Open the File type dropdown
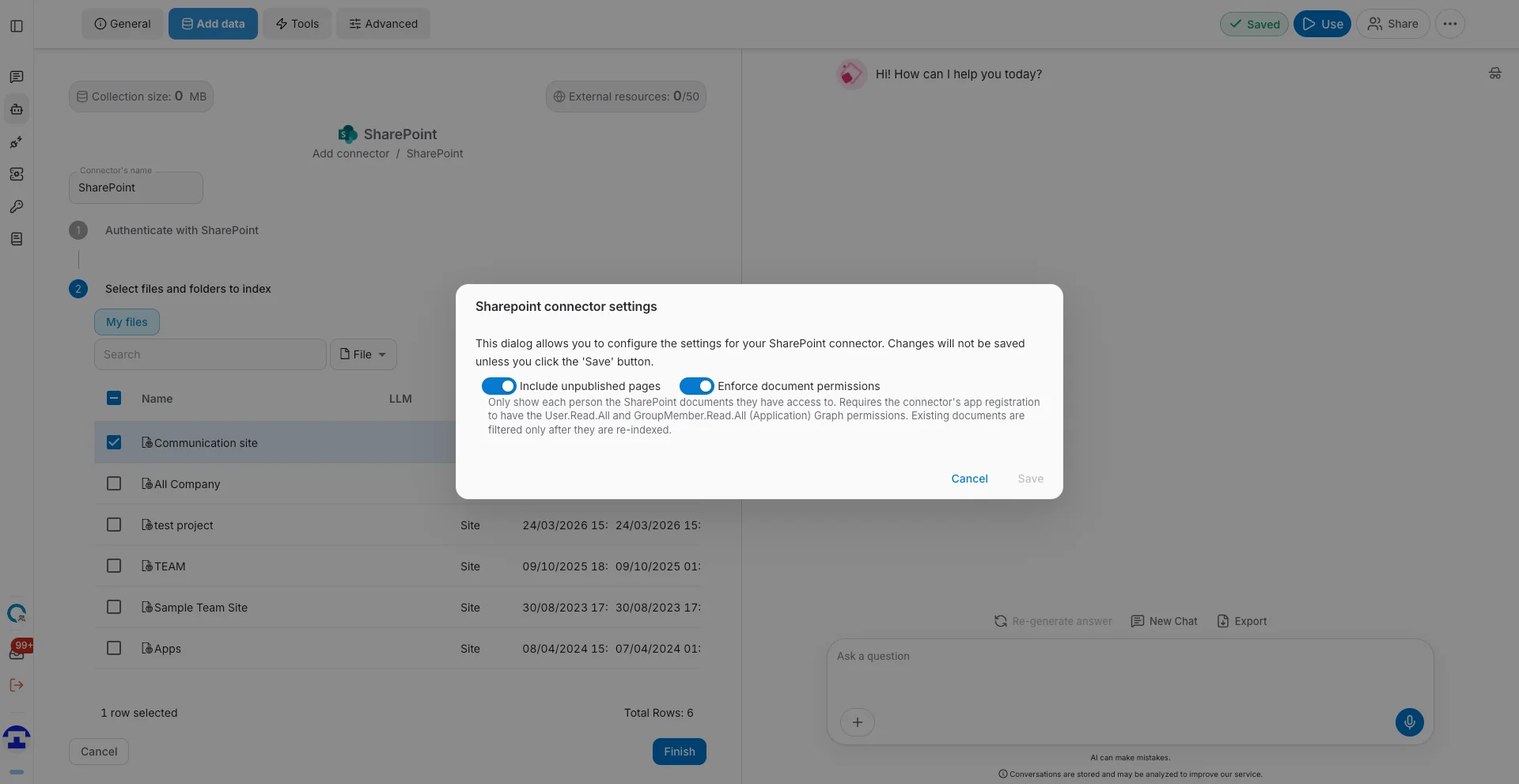This screenshot has width=1519, height=784. point(363,354)
